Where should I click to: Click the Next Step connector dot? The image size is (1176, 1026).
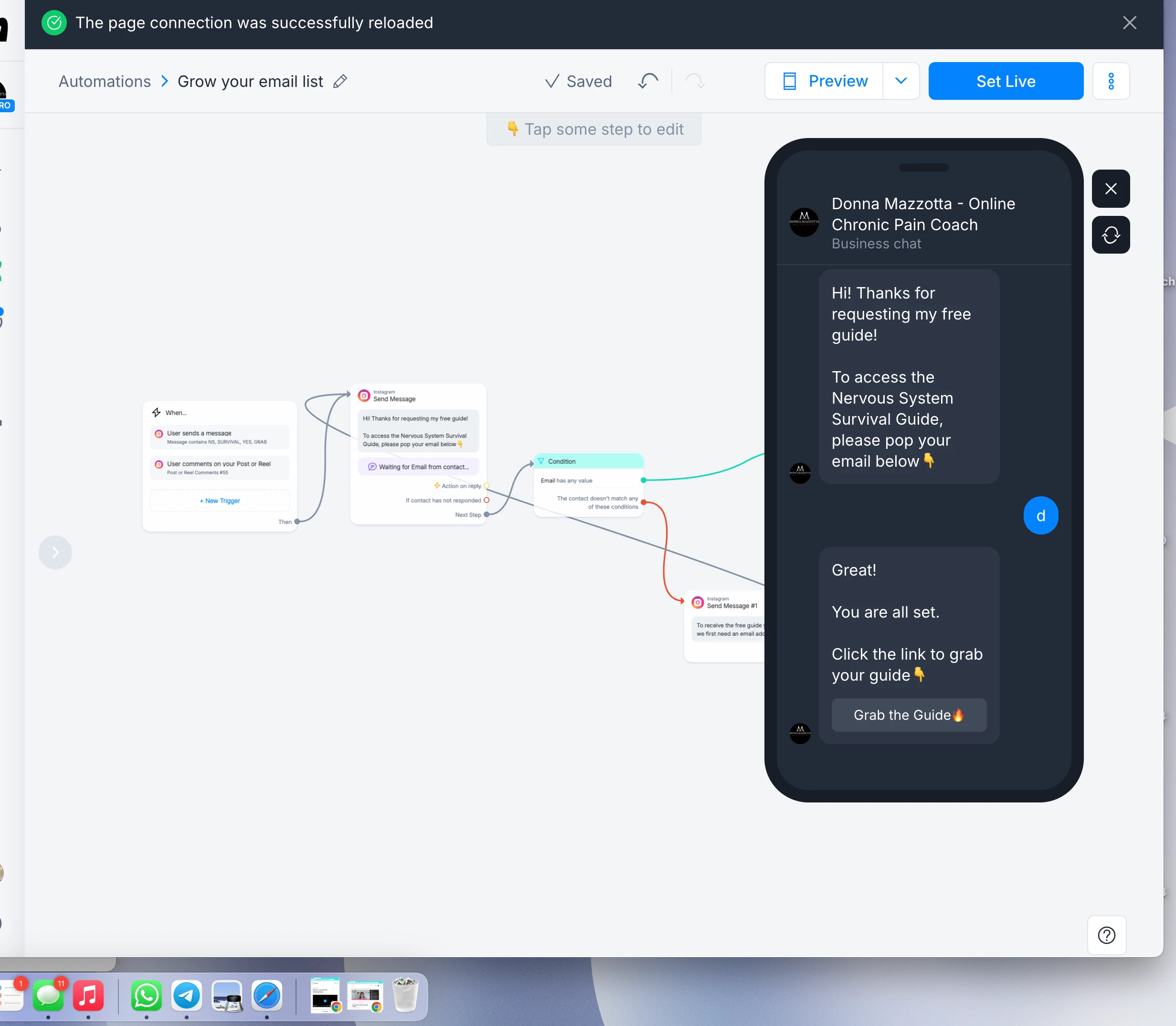pyautogui.click(x=487, y=515)
